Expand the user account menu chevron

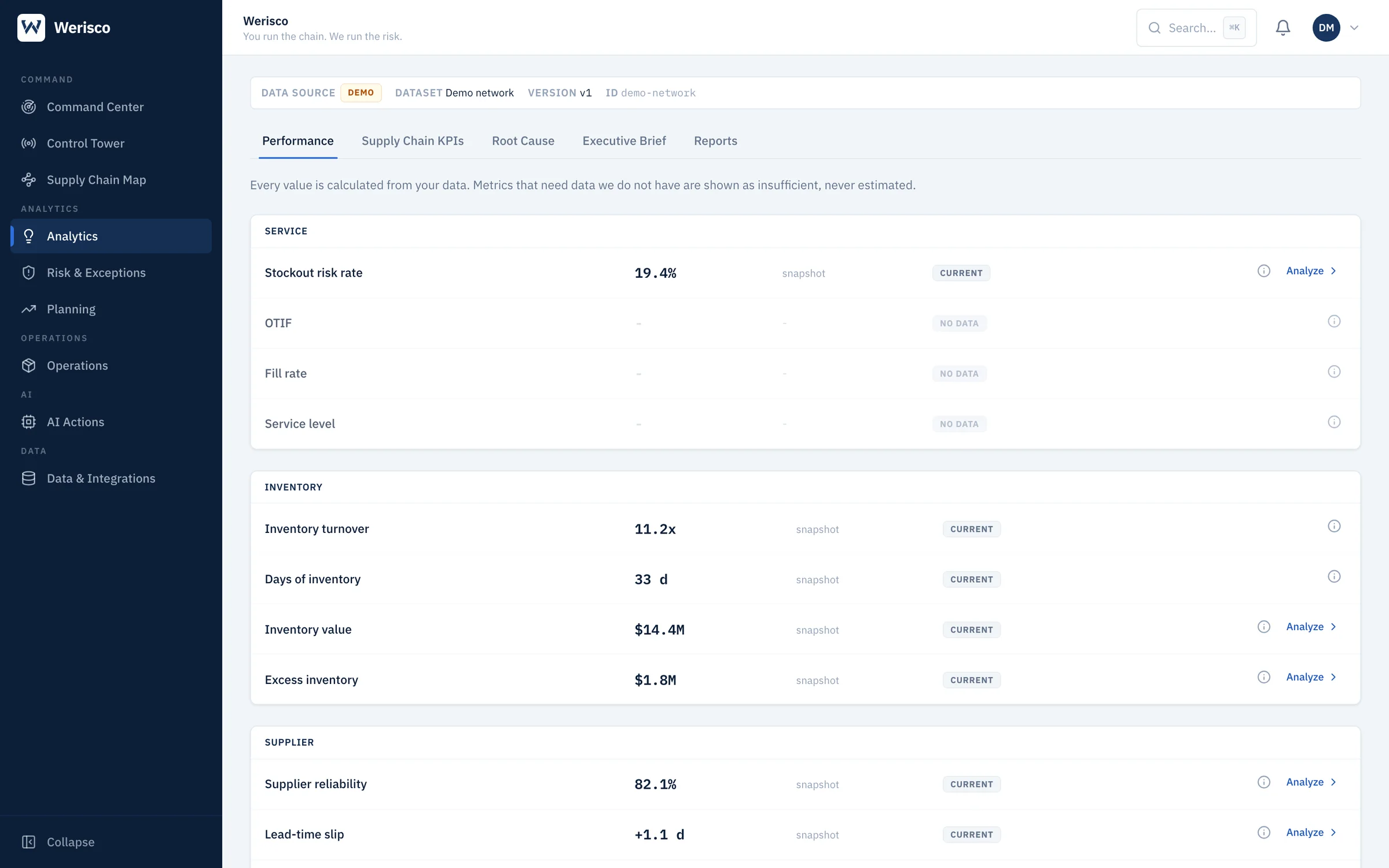point(1354,28)
